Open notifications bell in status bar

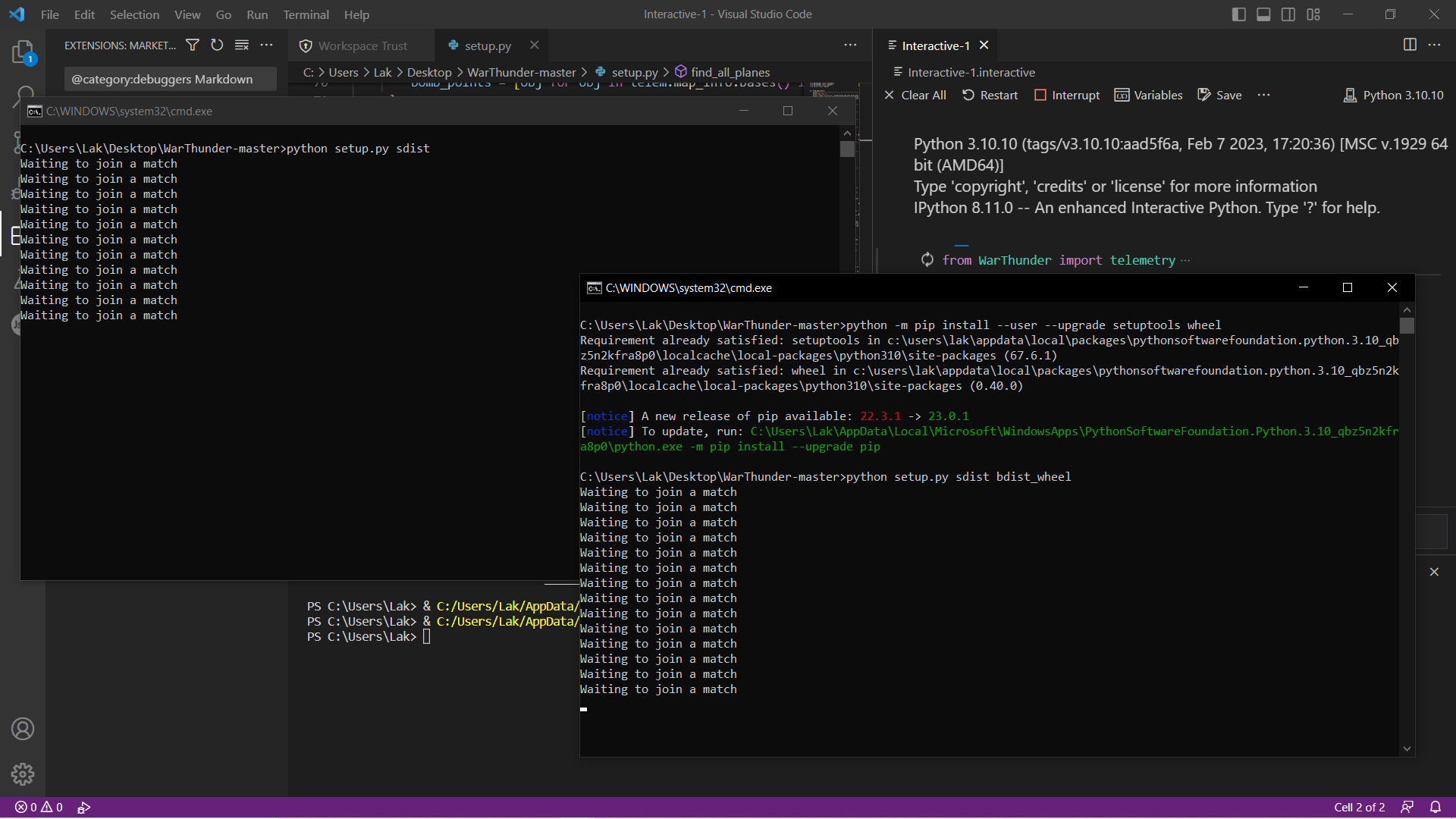coord(1436,807)
